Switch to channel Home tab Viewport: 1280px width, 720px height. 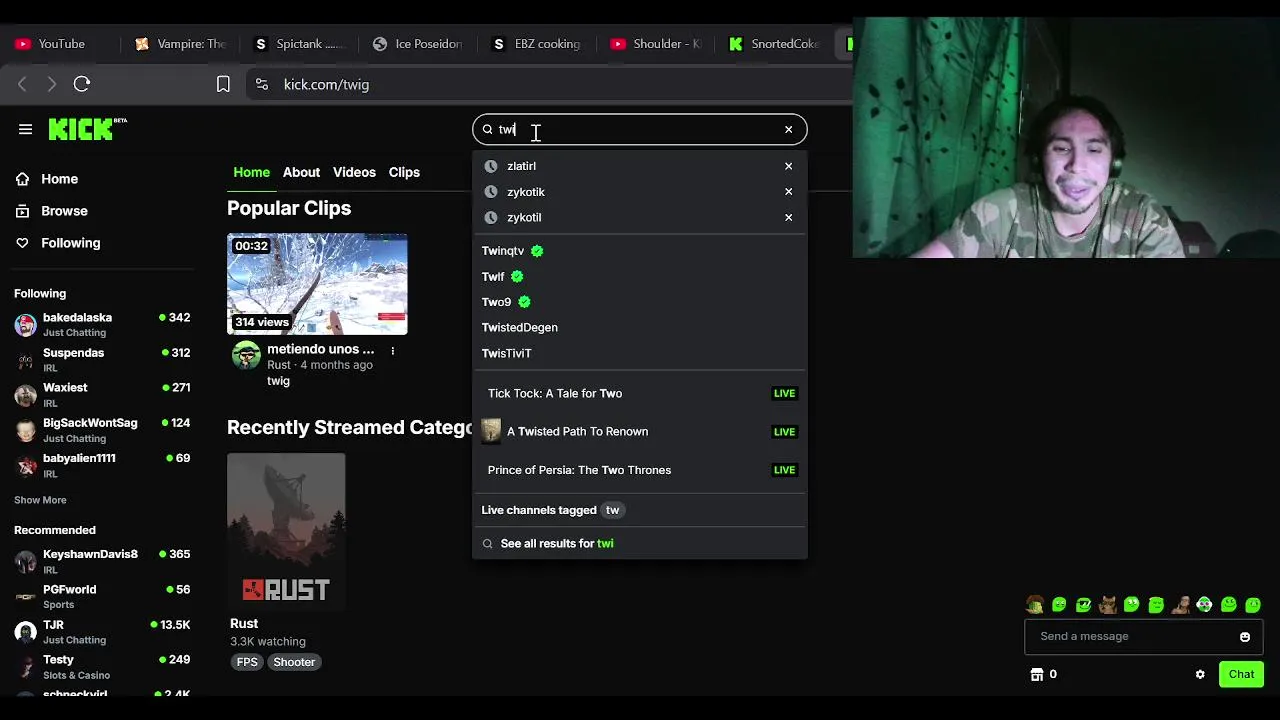tap(251, 172)
